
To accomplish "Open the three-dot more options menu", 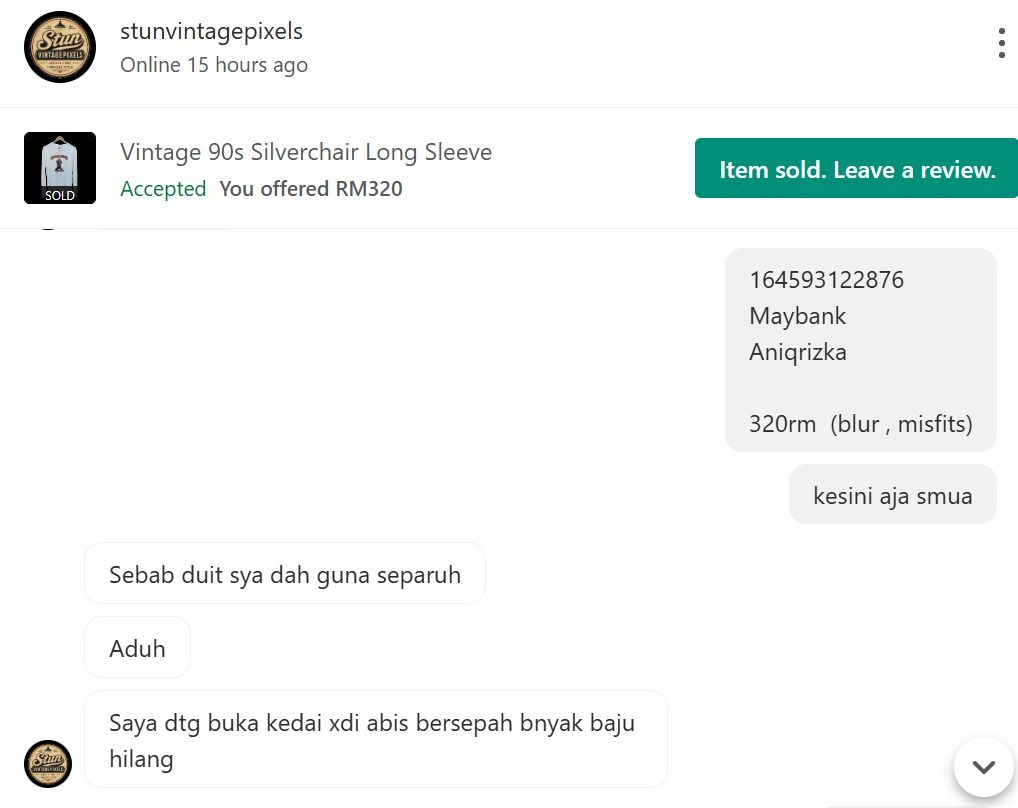I will pyautogui.click(x=1002, y=43).
